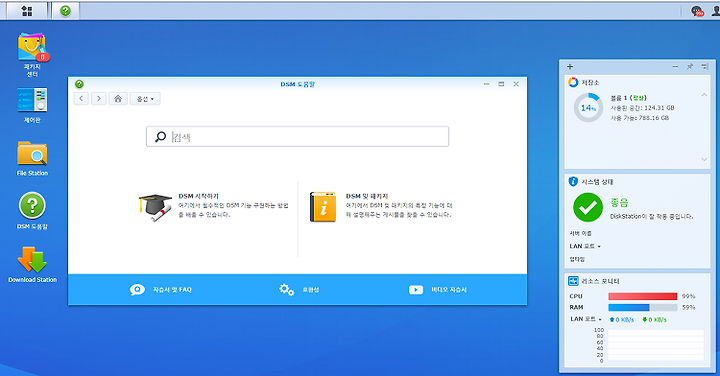The height and width of the screenshot is (376, 720).
Task: Open the user account icon in the taskbar
Action: pyautogui.click(x=716, y=11)
